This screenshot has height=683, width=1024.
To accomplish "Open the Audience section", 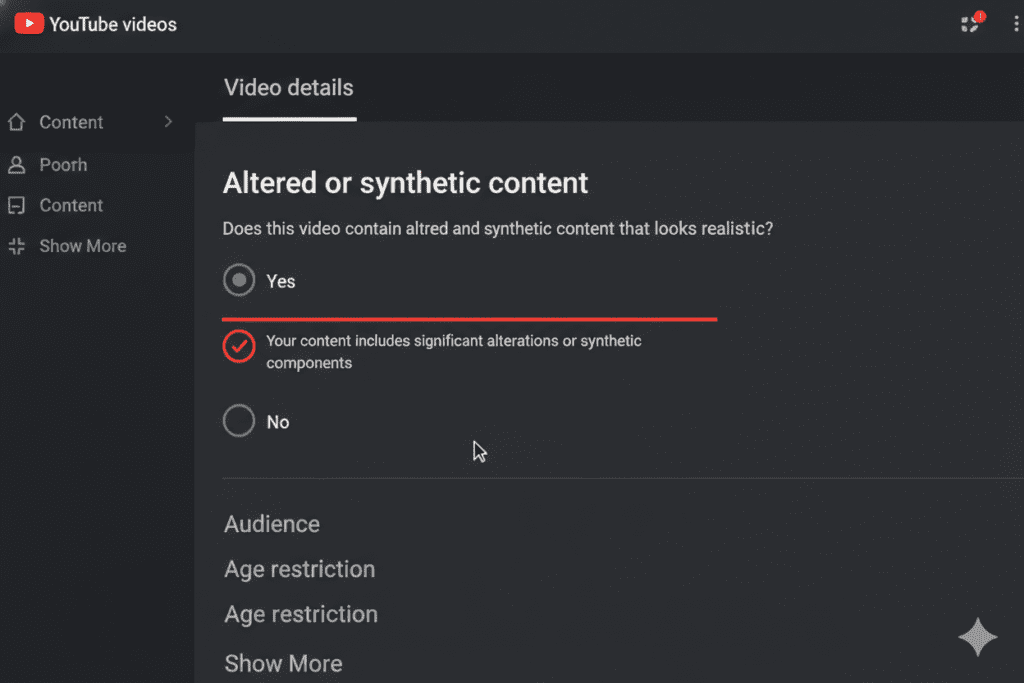I will click(272, 524).
